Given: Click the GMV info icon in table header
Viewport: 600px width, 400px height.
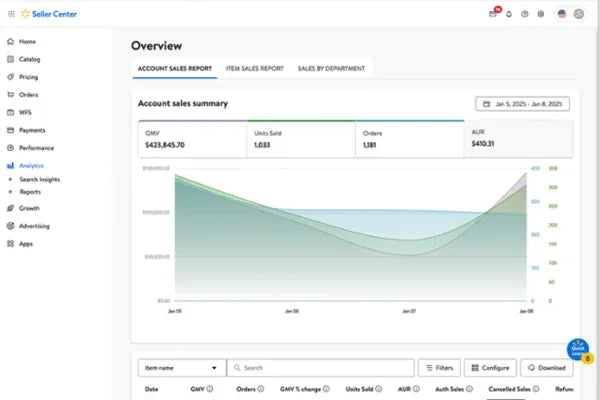Looking at the screenshot, I should click(x=210, y=389).
